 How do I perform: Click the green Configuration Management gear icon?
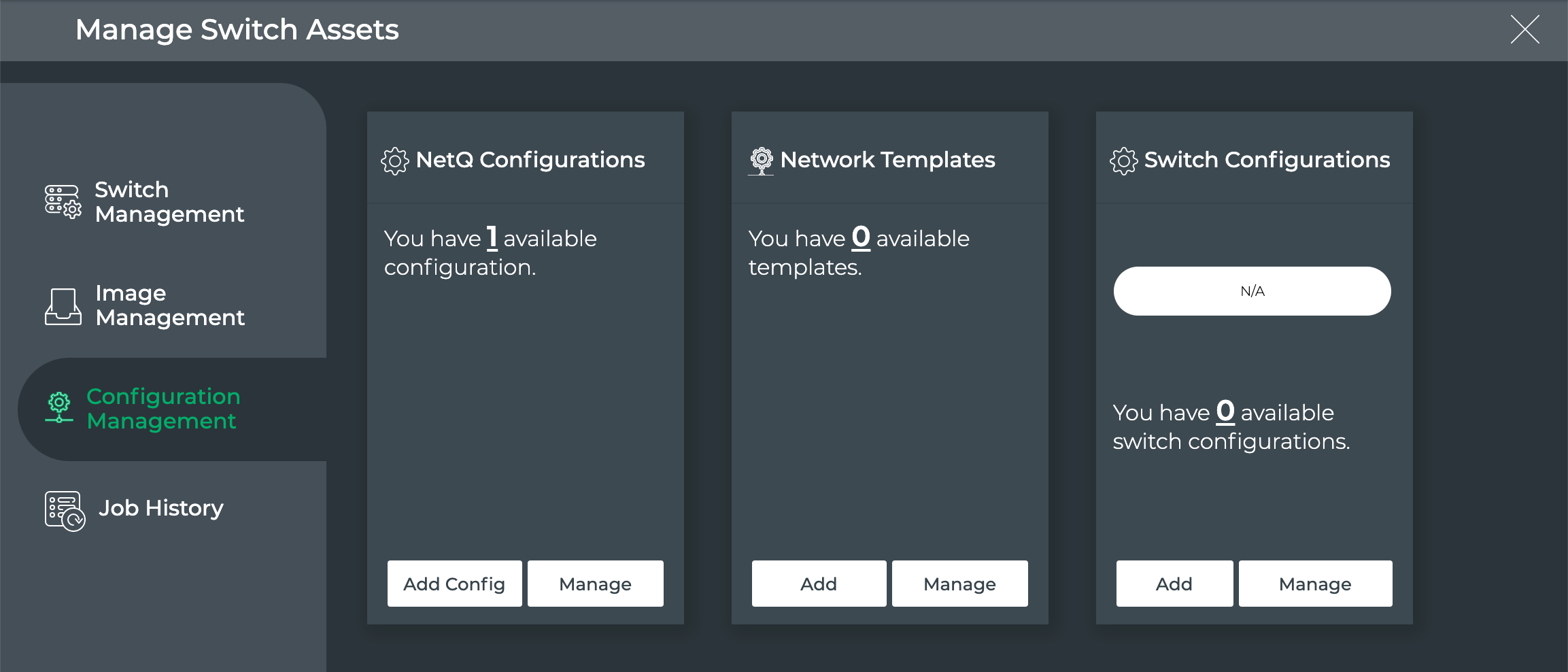coord(60,407)
